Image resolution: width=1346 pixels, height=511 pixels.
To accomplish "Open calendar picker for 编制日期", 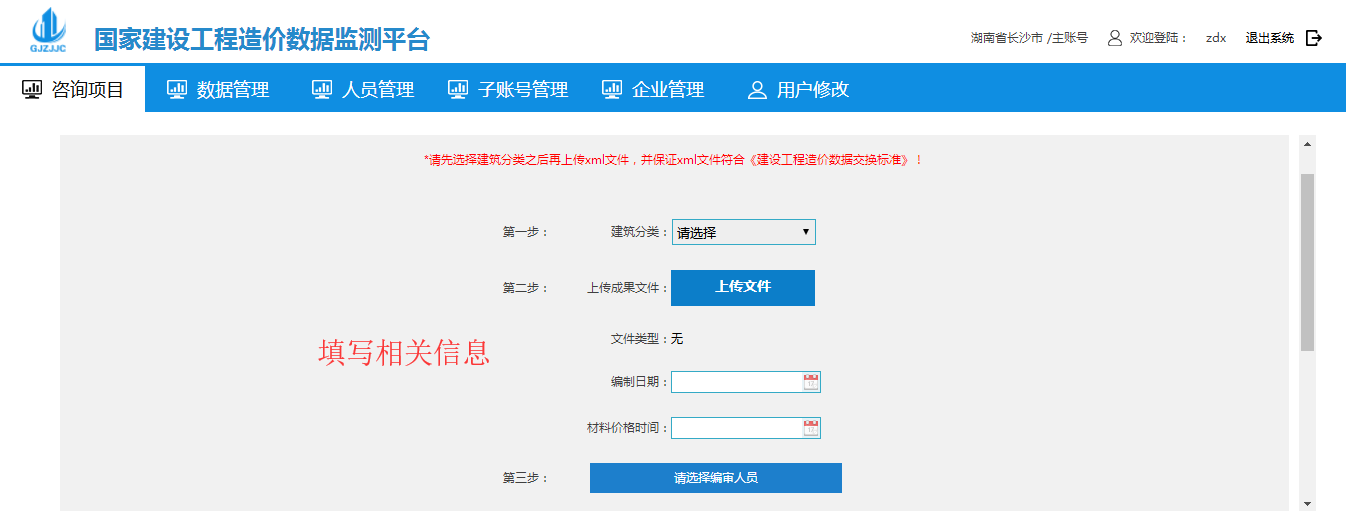I will (811, 382).
